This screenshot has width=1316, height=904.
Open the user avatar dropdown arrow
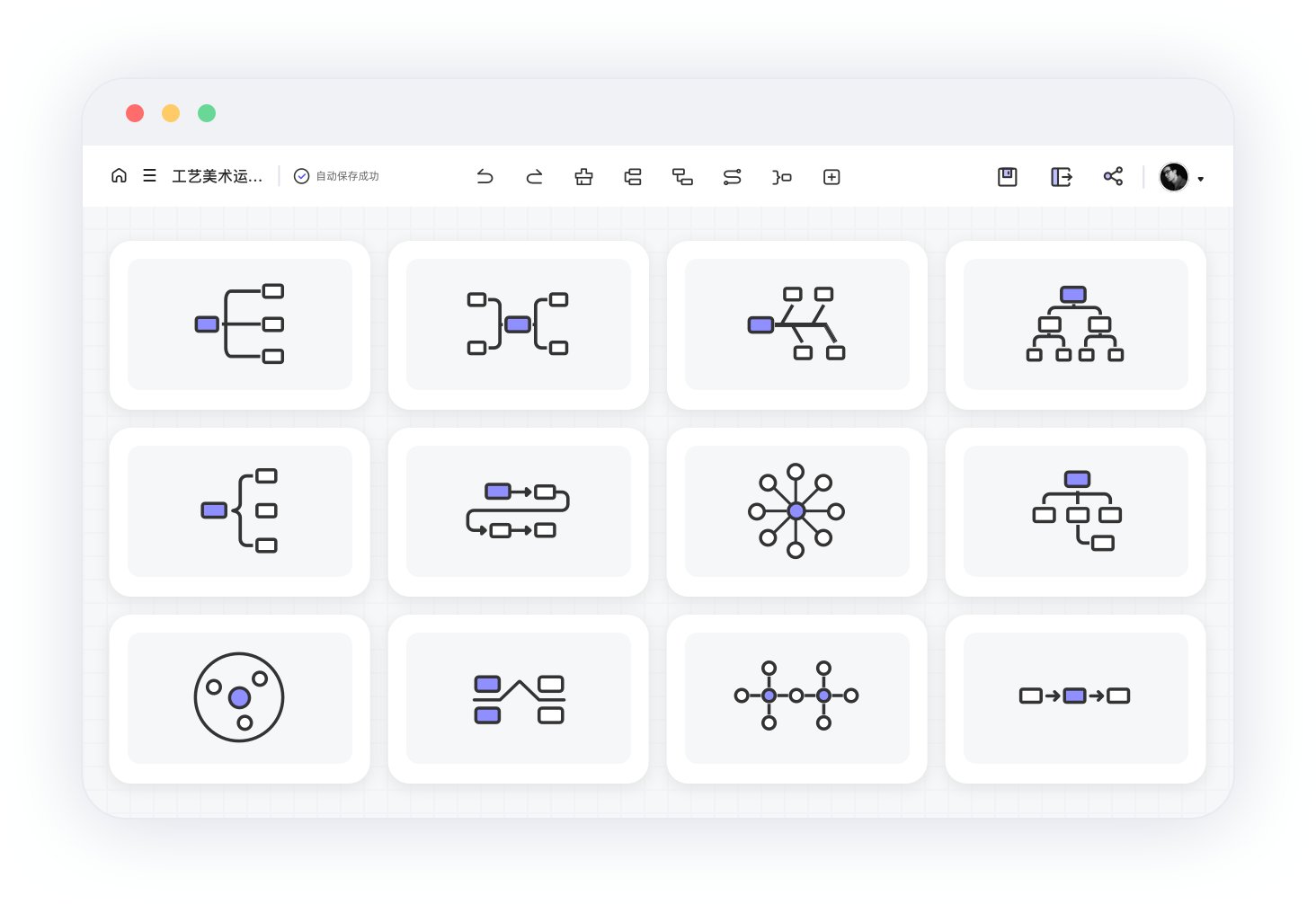[1200, 179]
